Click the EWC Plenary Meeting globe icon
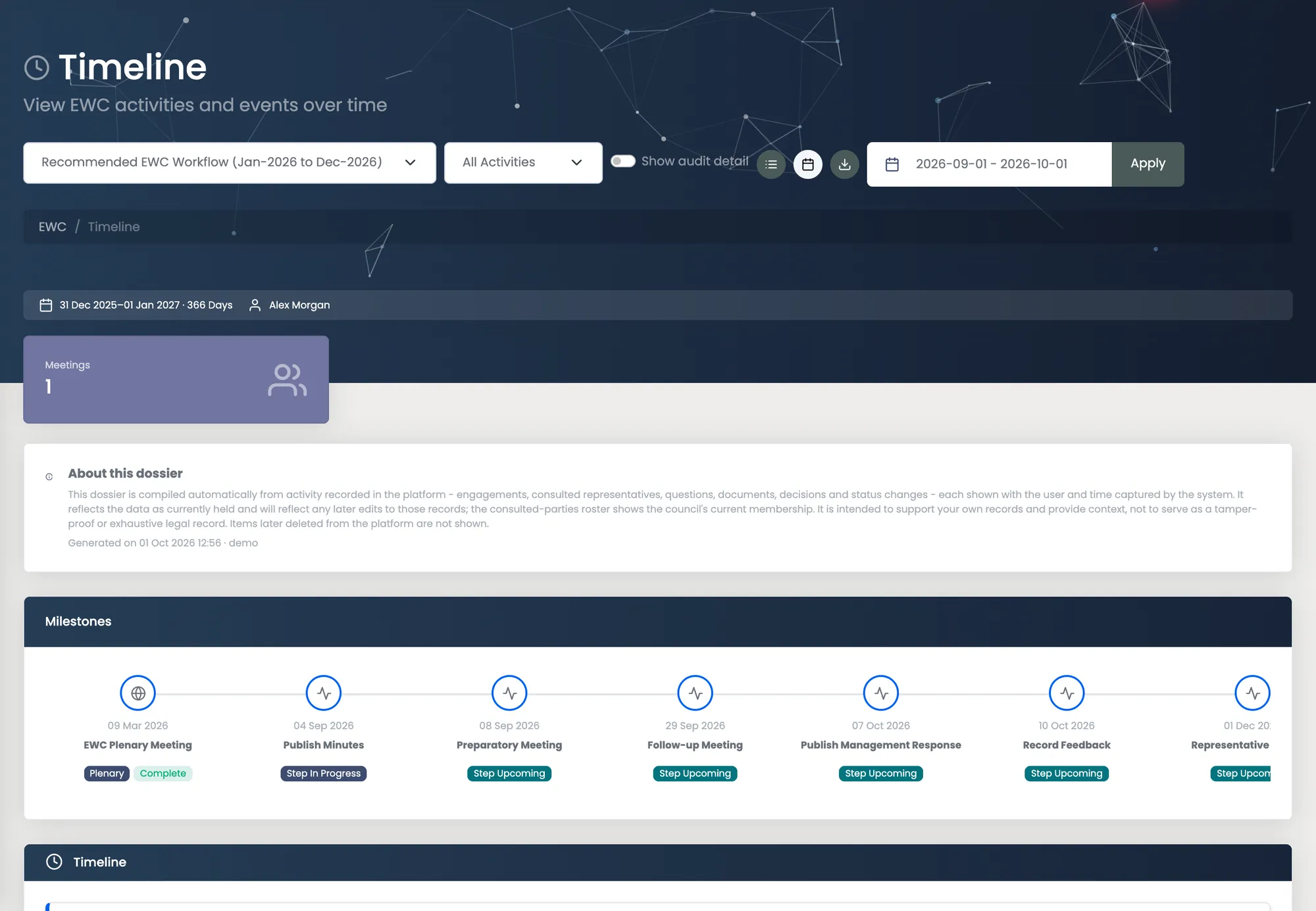 (138, 693)
